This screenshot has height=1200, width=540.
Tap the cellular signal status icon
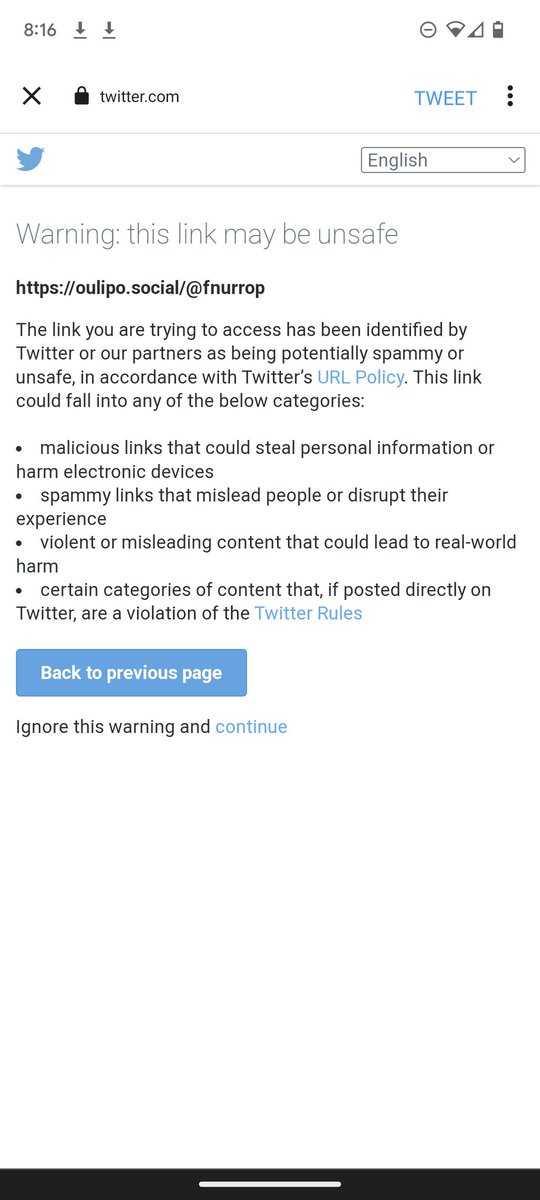tap(476, 31)
